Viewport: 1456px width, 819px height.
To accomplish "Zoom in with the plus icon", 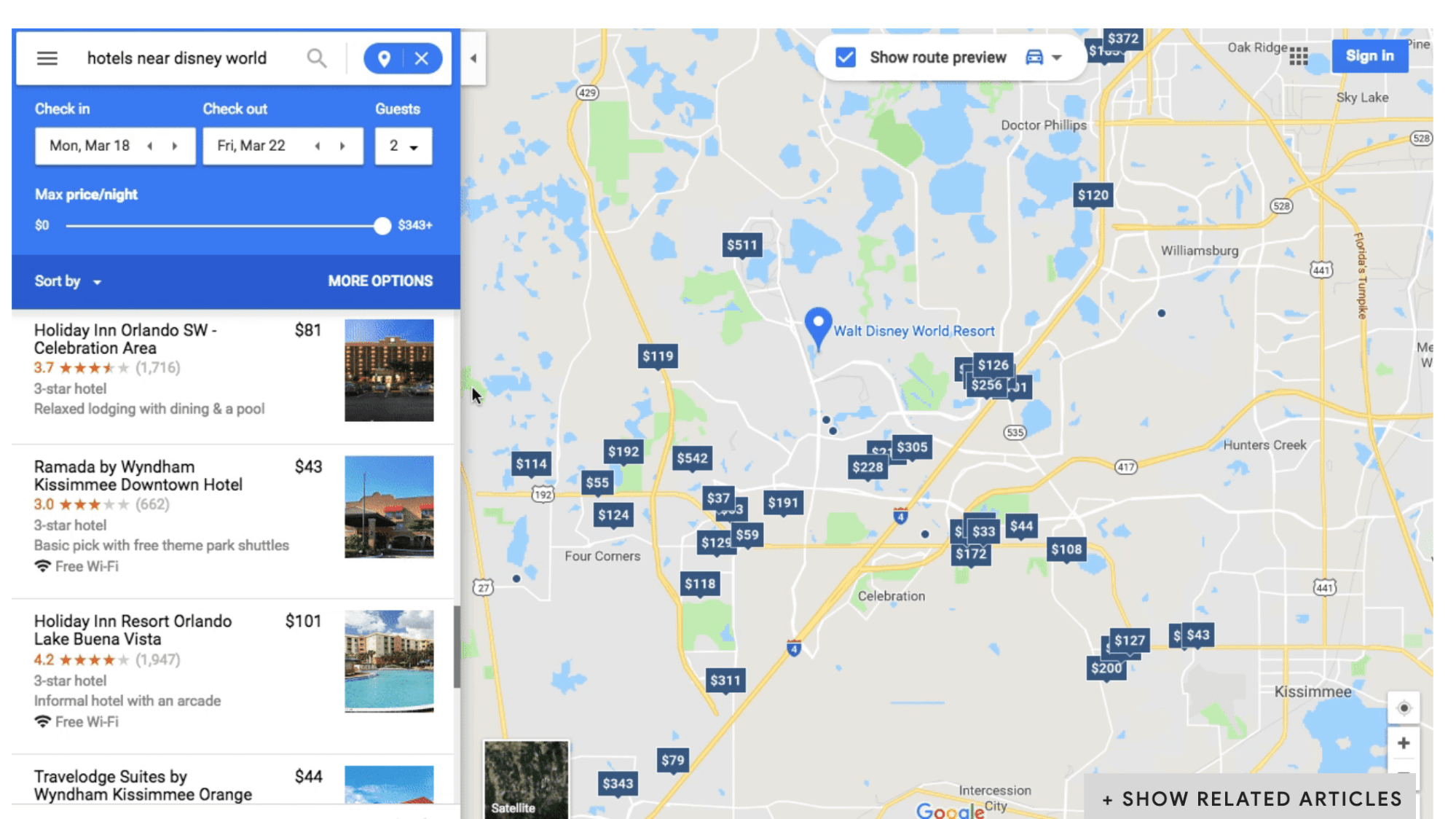I will [1404, 743].
